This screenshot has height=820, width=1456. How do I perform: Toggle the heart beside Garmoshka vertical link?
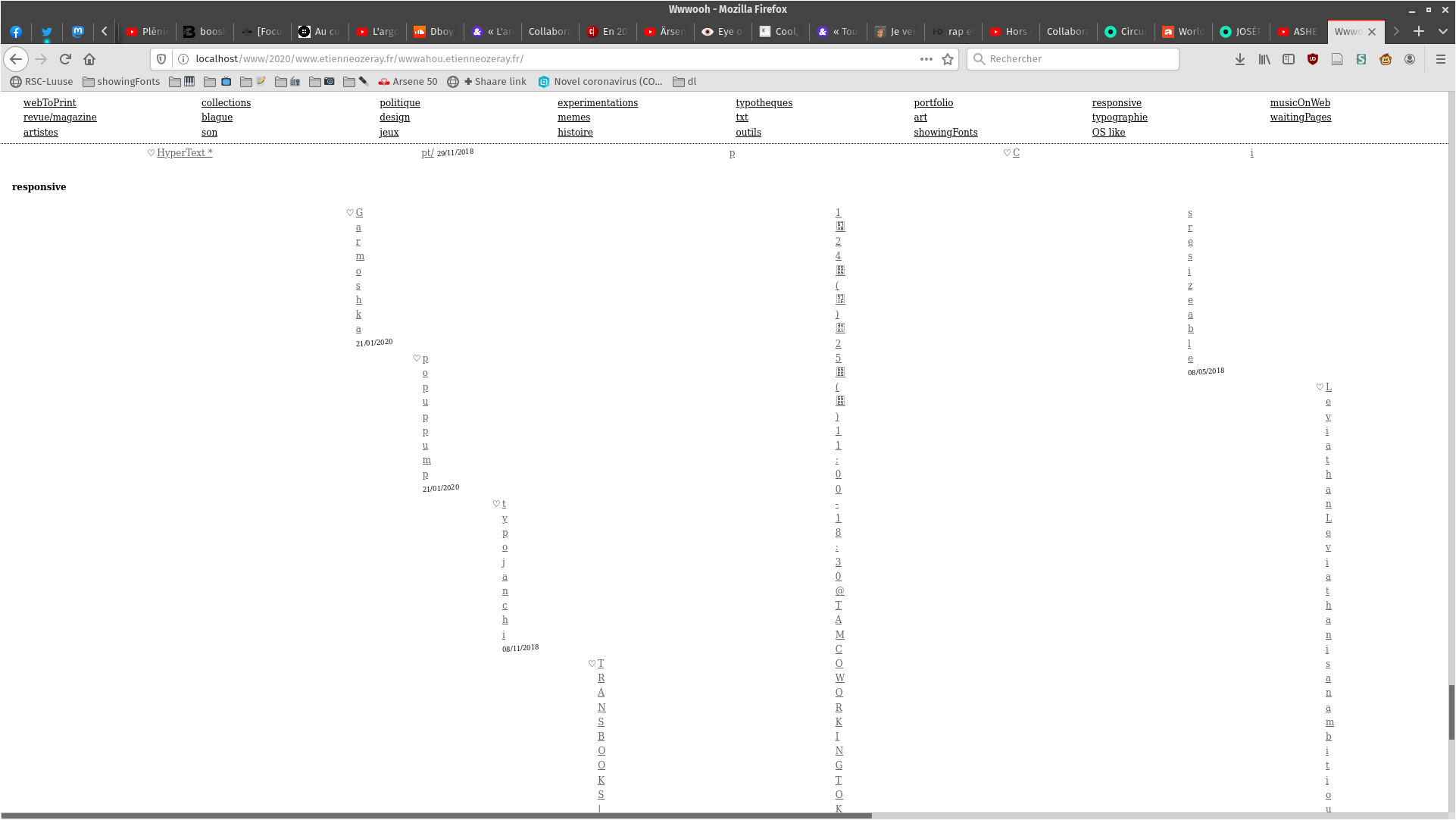(350, 213)
